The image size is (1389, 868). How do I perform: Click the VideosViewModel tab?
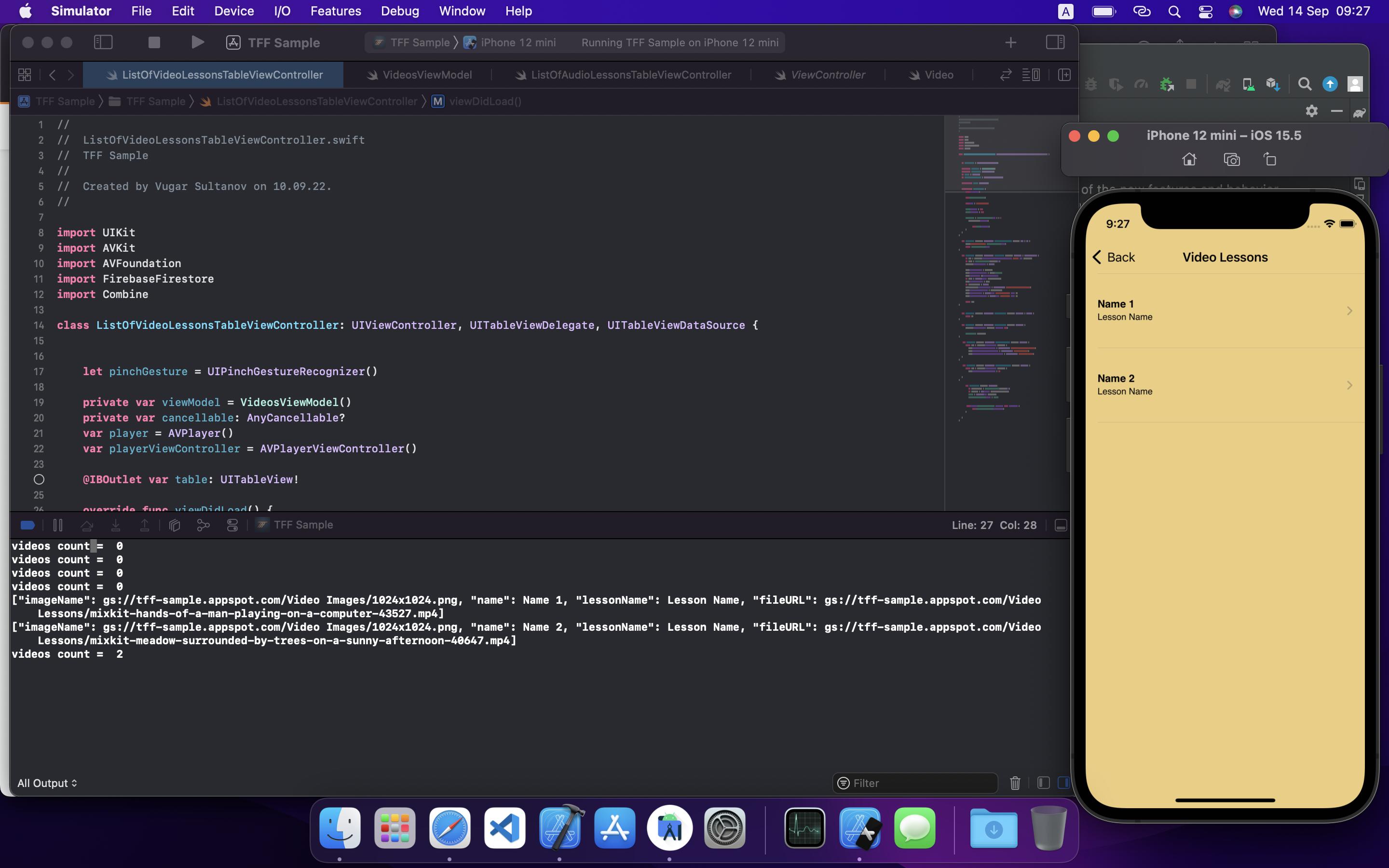428,75
